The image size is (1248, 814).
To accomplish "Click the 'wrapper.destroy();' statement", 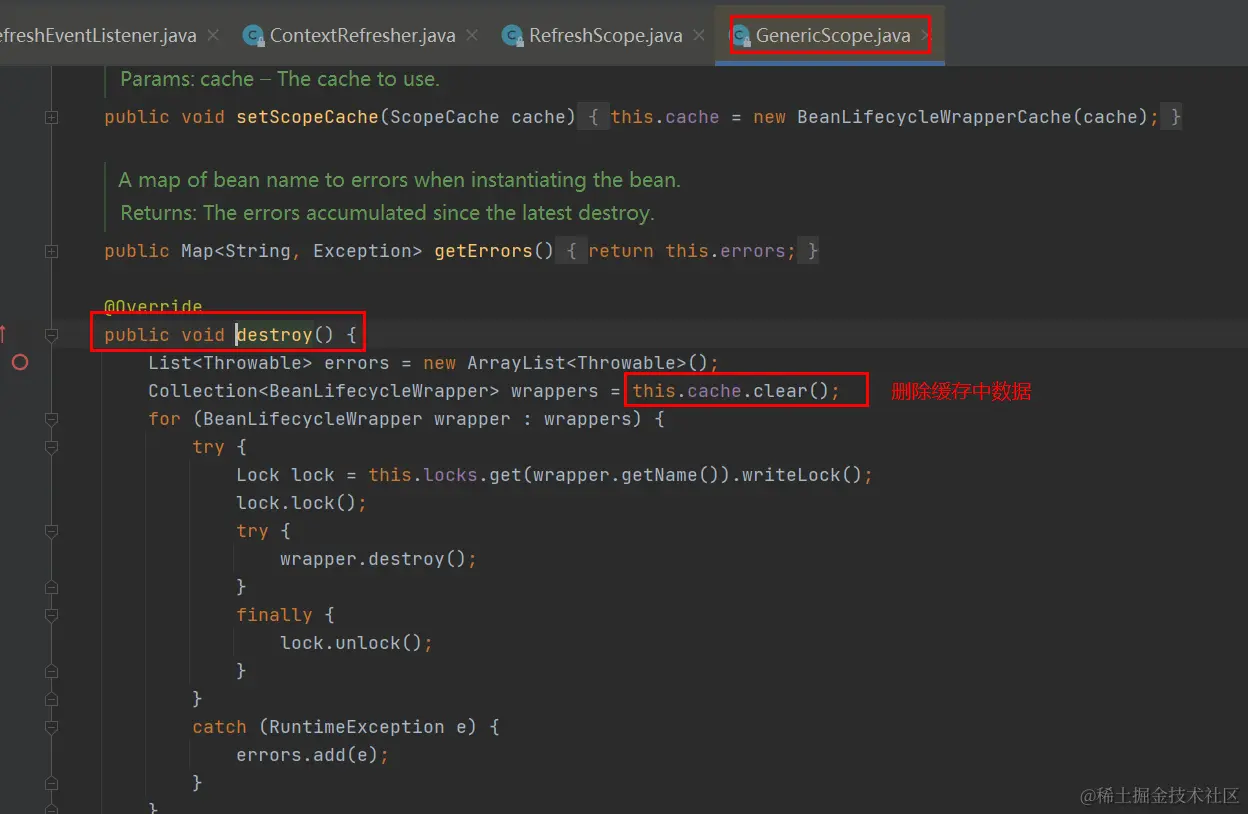I will point(379,559).
